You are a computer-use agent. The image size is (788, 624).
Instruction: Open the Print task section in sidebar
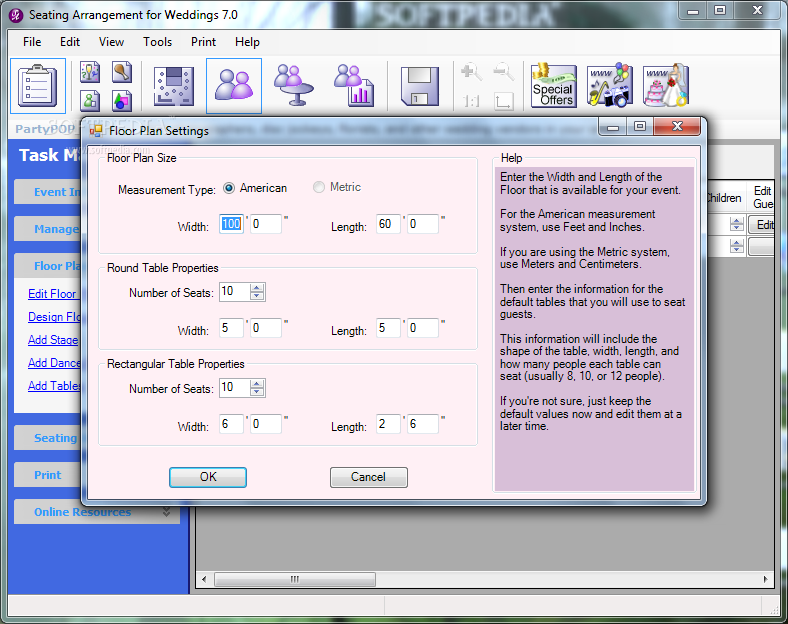click(48, 475)
